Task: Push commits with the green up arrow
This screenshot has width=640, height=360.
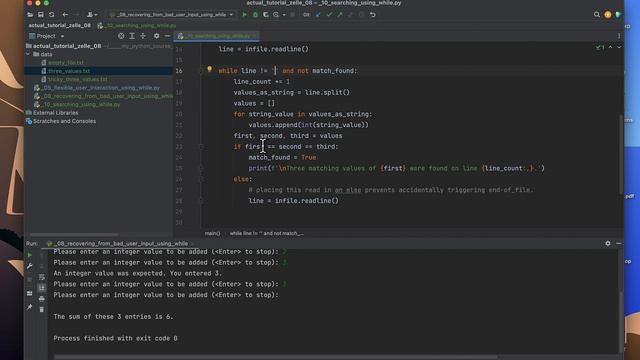Action: coord(340,15)
